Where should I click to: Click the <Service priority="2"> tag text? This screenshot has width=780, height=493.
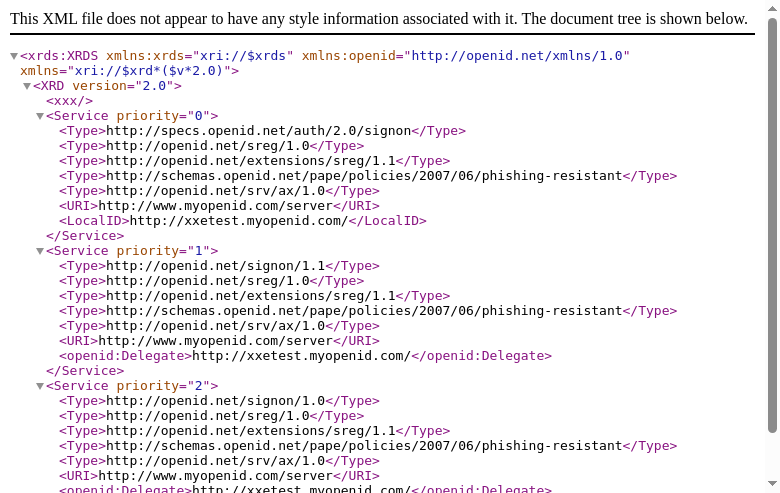pos(132,386)
